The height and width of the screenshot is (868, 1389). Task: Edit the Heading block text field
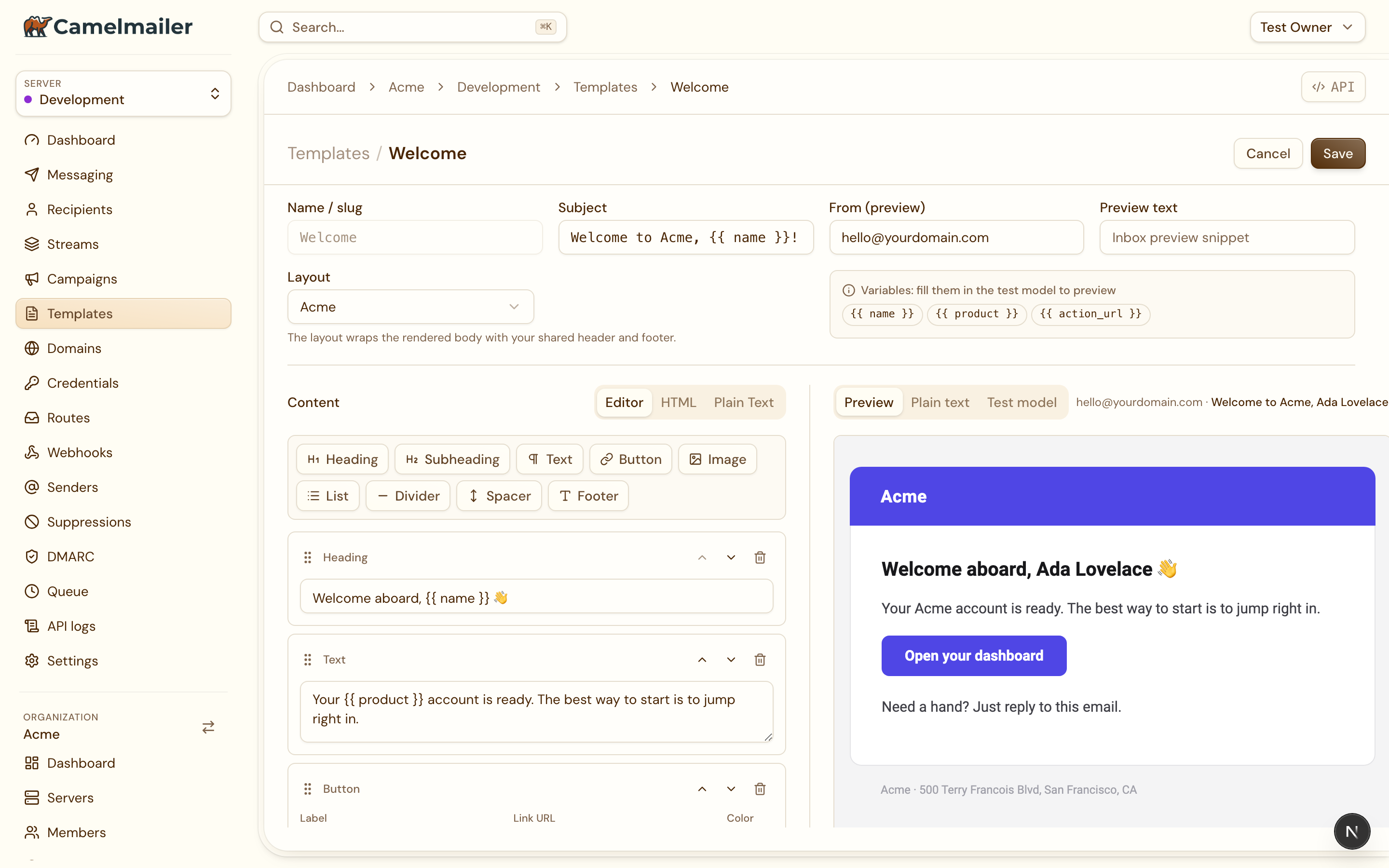[x=536, y=597]
